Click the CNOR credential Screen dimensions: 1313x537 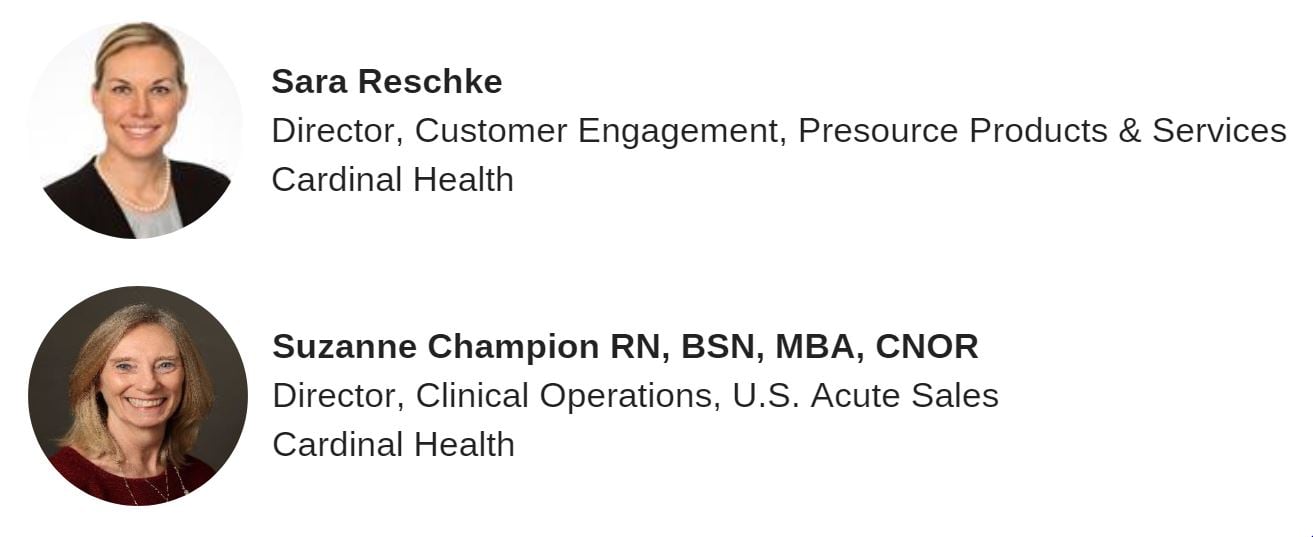[926, 347]
